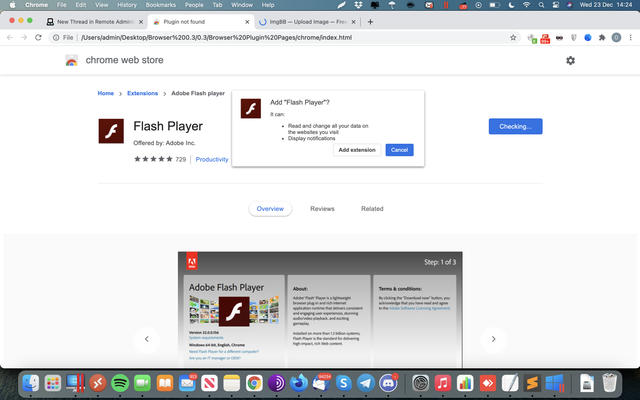Open the Chrome three-dot menu

tap(631, 38)
